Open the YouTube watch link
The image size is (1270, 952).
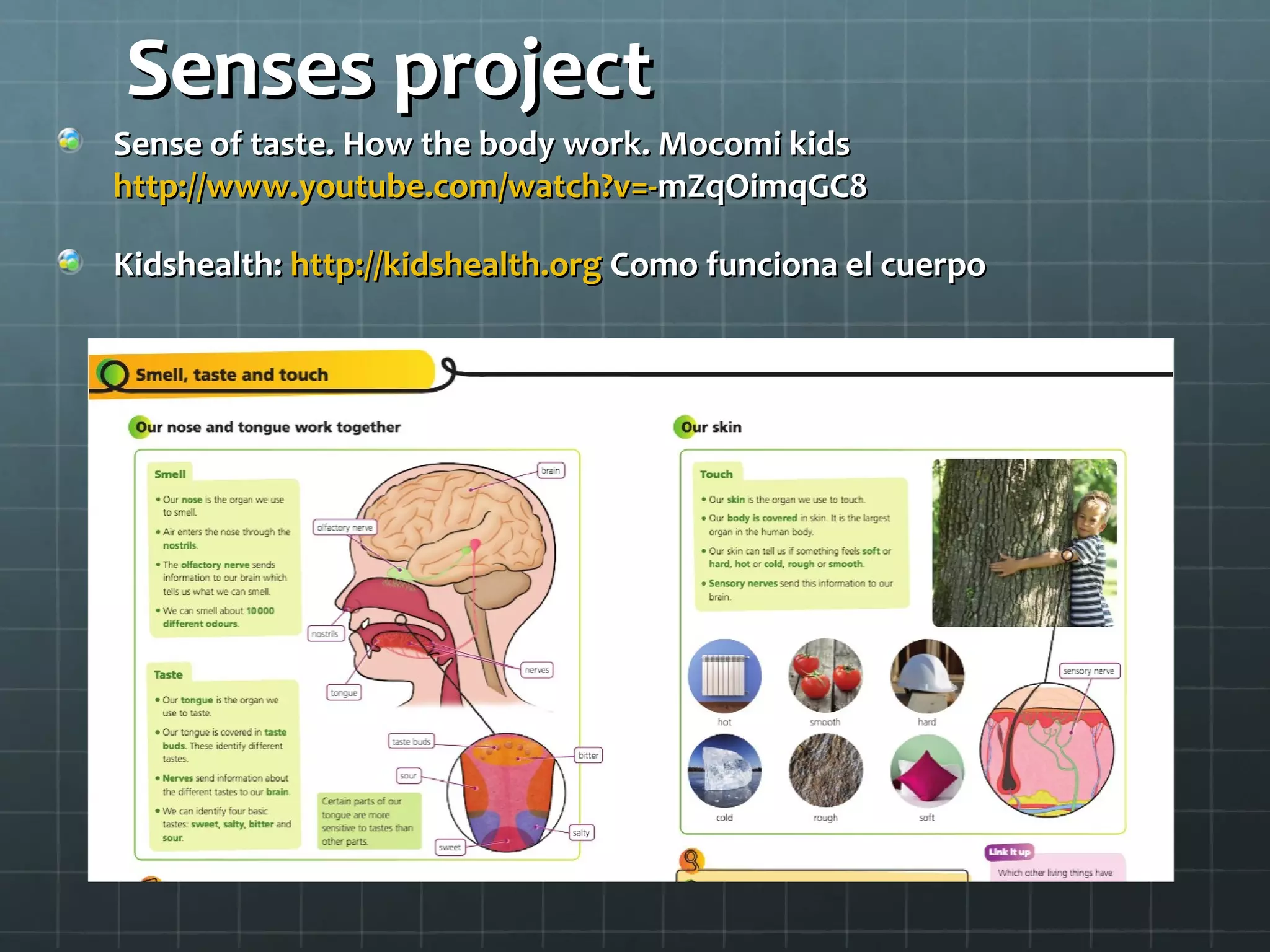pyautogui.click(x=384, y=187)
